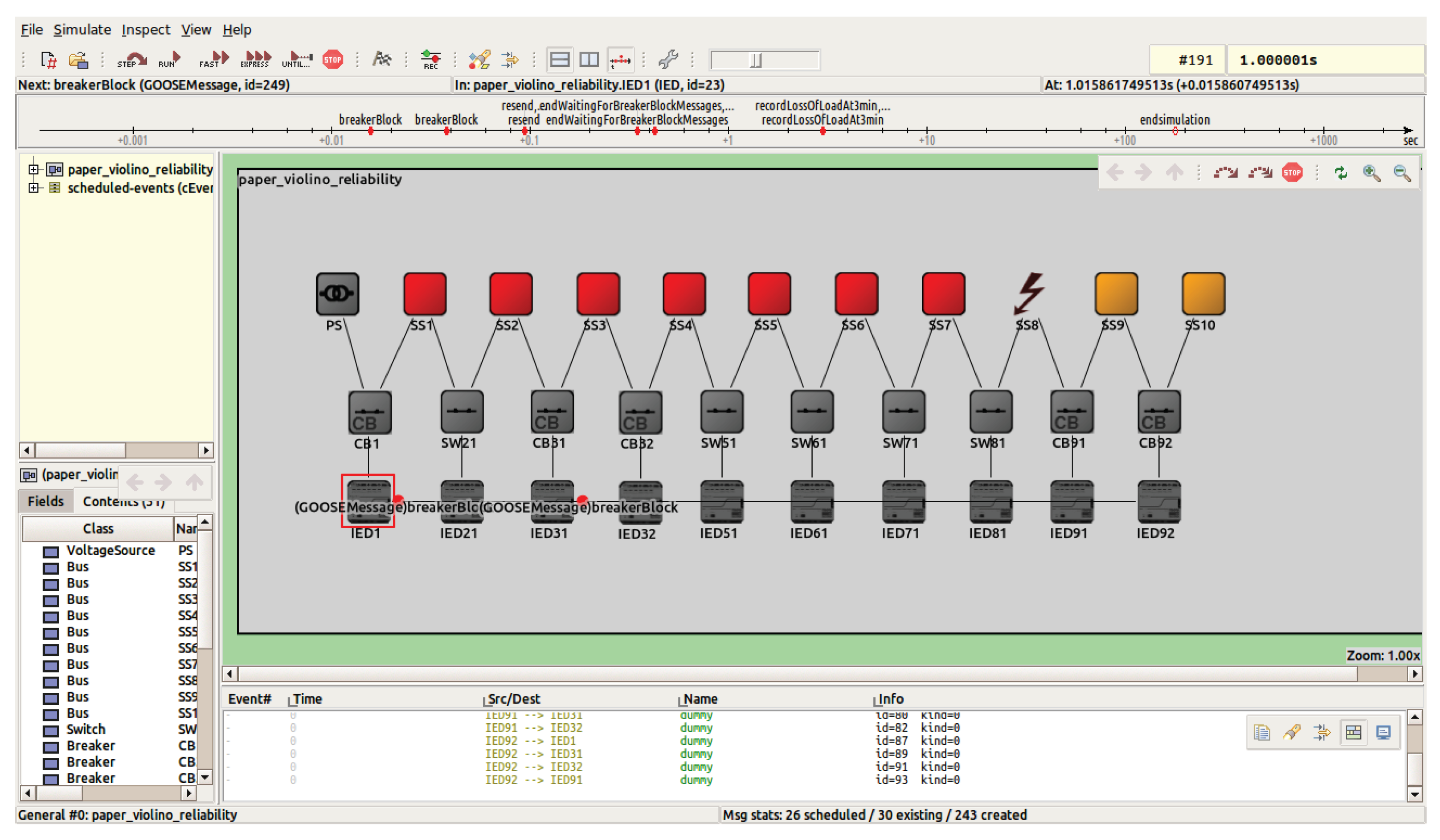Toggle the REC eventlog recording button

pos(430,60)
